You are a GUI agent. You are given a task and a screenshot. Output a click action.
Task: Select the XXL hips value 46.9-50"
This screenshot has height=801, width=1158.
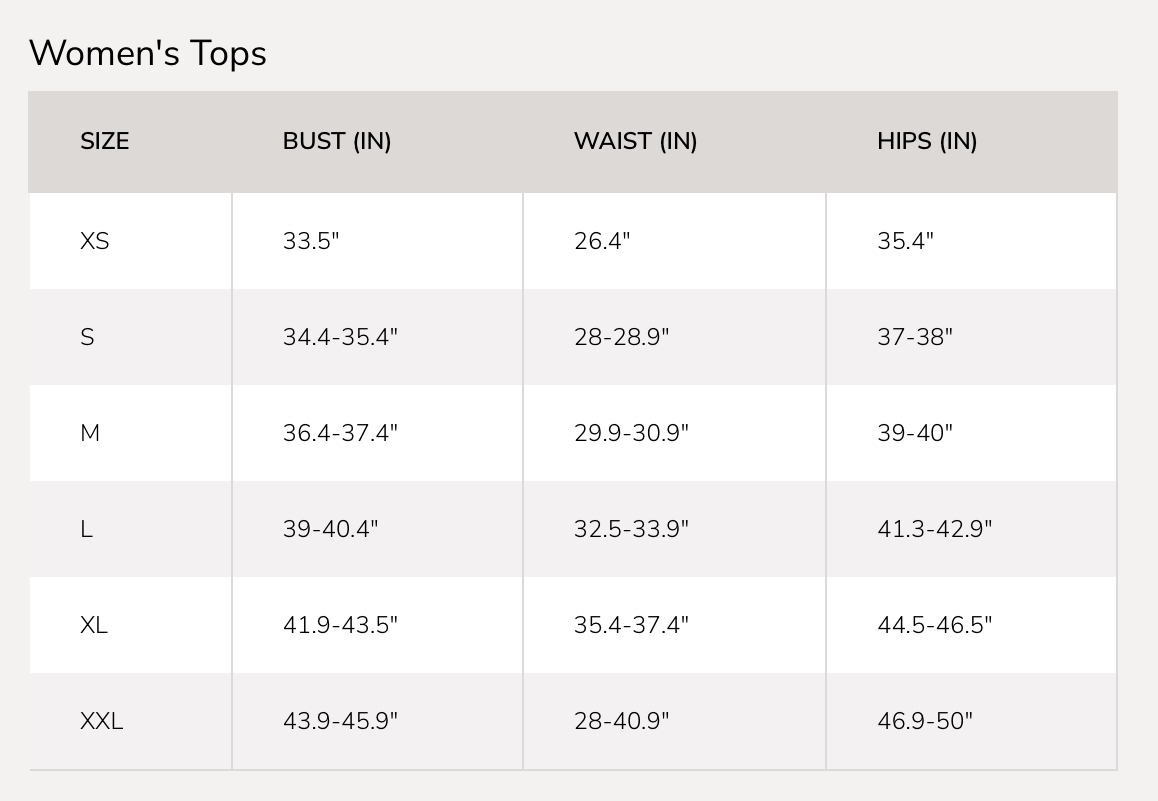pos(925,721)
